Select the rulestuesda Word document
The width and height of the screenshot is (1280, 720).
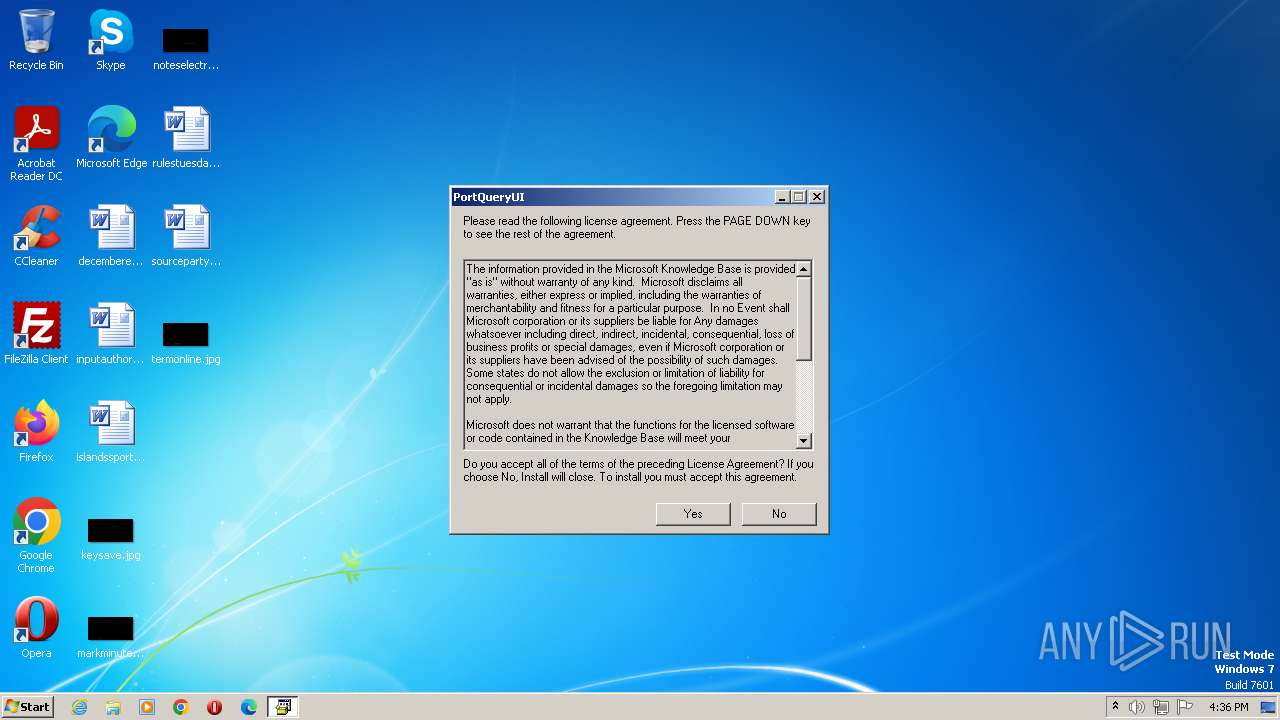(x=186, y=138)
